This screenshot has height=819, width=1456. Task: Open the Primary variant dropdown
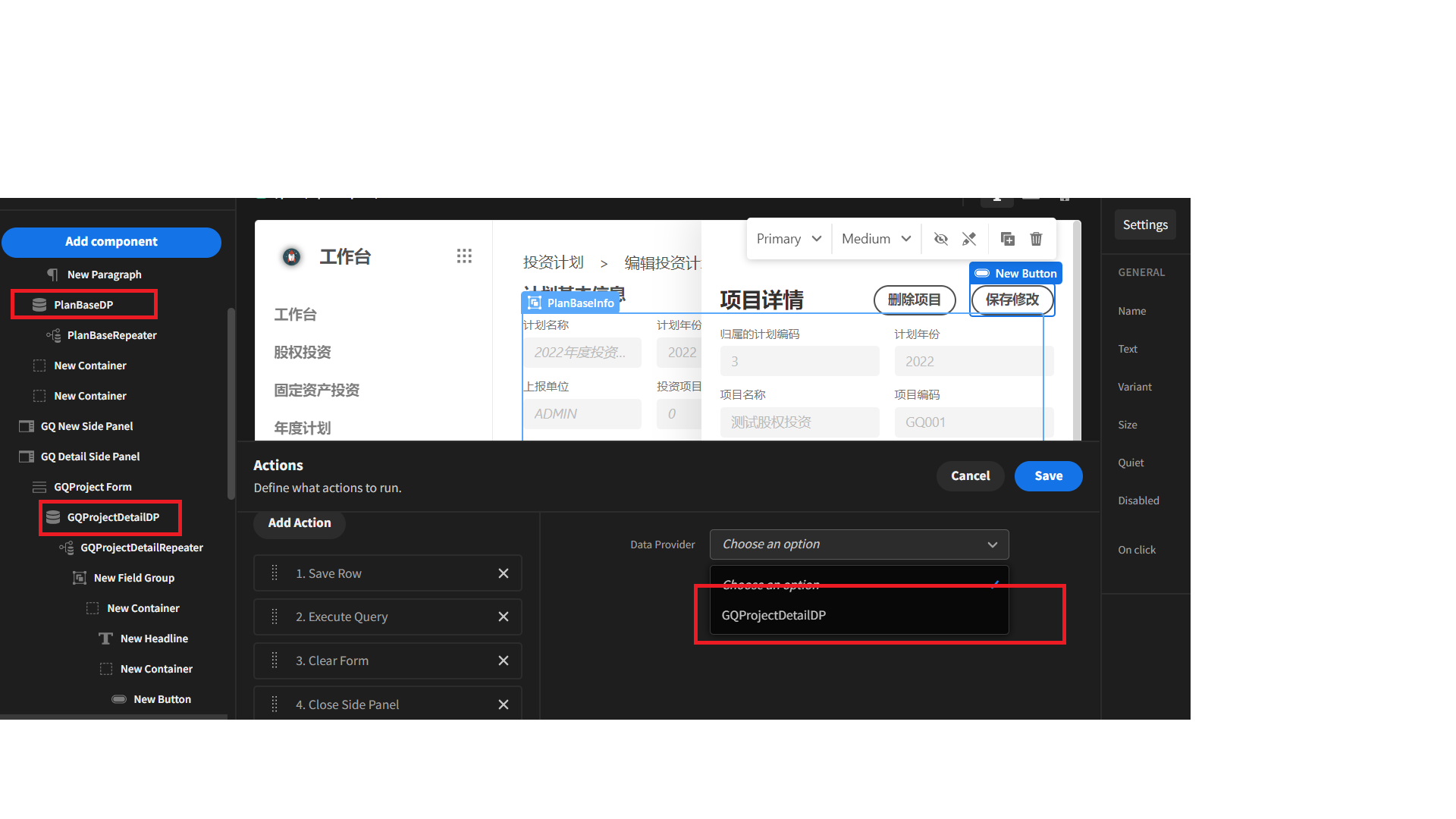[x=788, y=238]
